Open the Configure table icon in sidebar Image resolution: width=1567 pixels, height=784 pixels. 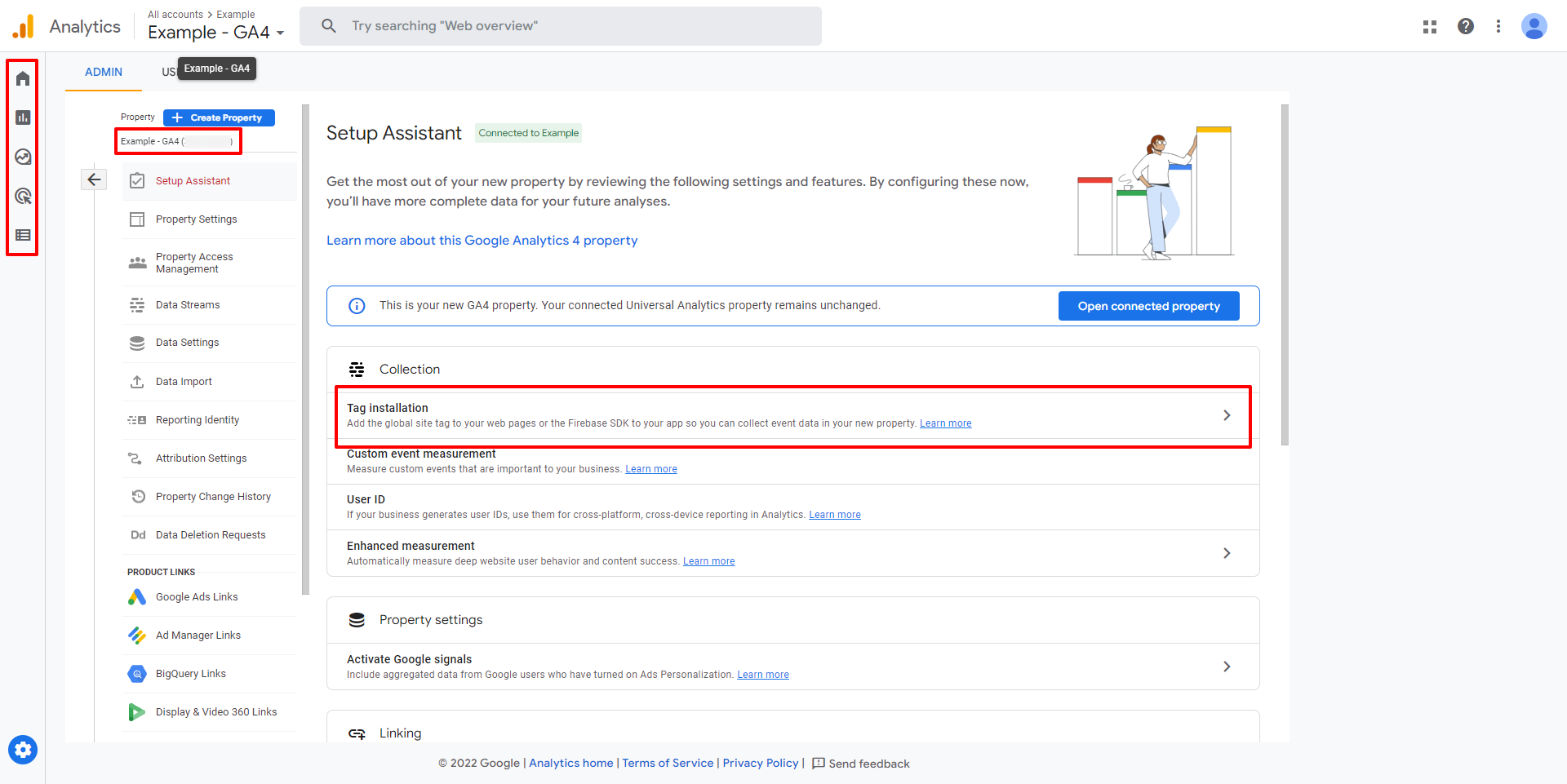pyautogui.click(x=23, y=235)
